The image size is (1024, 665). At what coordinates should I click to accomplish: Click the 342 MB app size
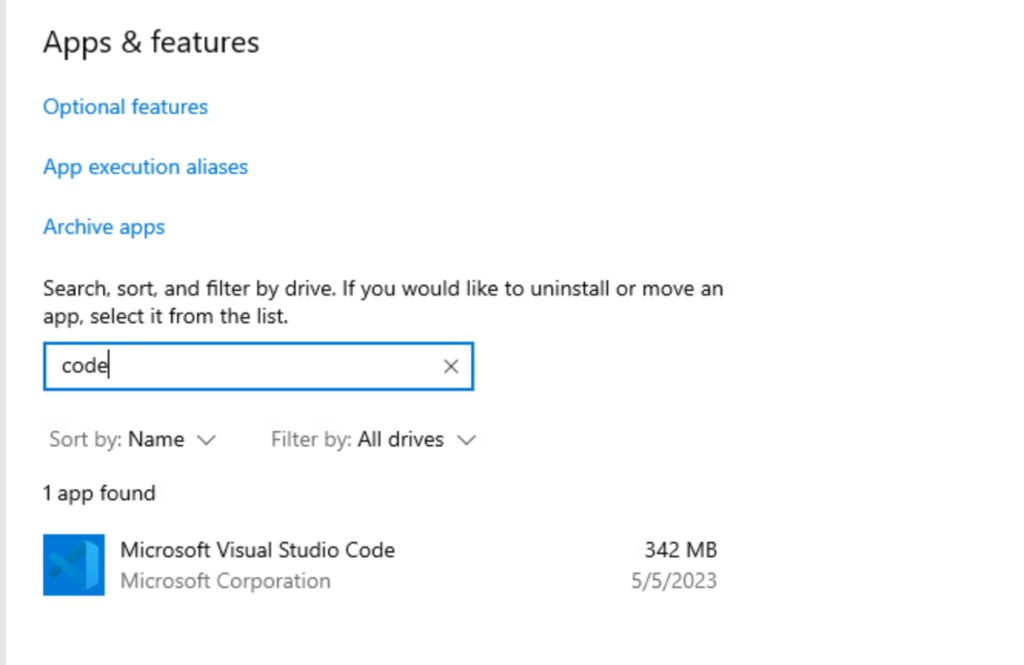(681, 550)
